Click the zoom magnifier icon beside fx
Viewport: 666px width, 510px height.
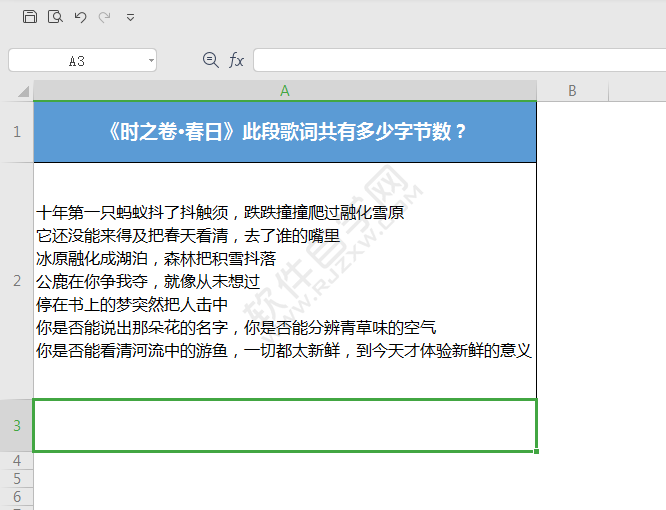coord(211,60)
